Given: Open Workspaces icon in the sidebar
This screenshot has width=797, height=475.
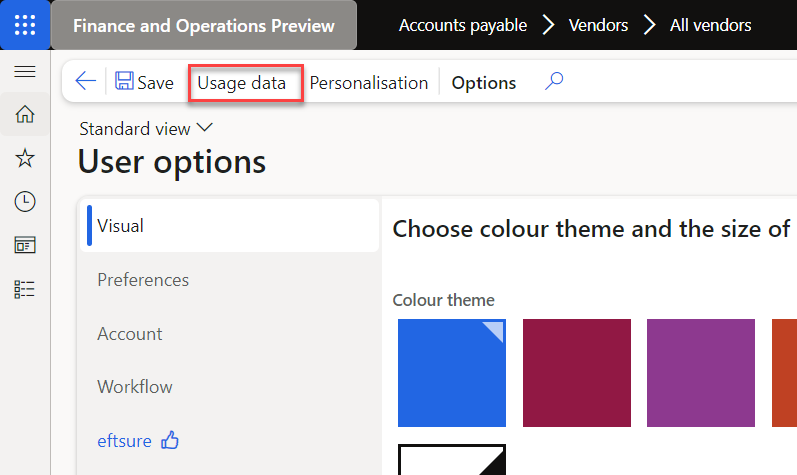Looking at the screenshot, I should 25,245.
